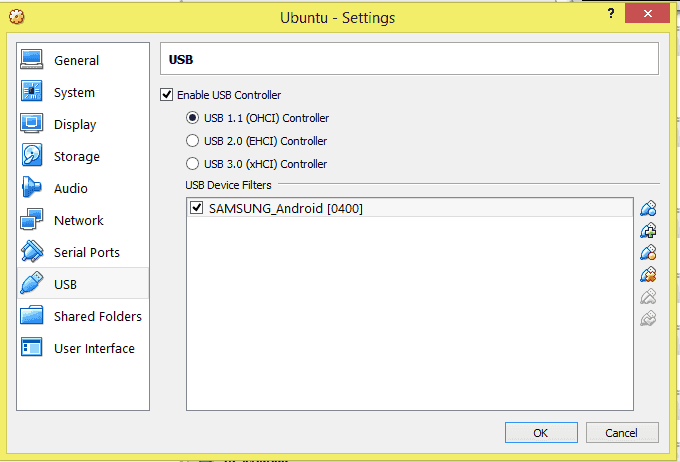Uncheck the SAMSUNG_Android filter checkbox
This screenshot has height=462, width=680.
coord(196,208)
